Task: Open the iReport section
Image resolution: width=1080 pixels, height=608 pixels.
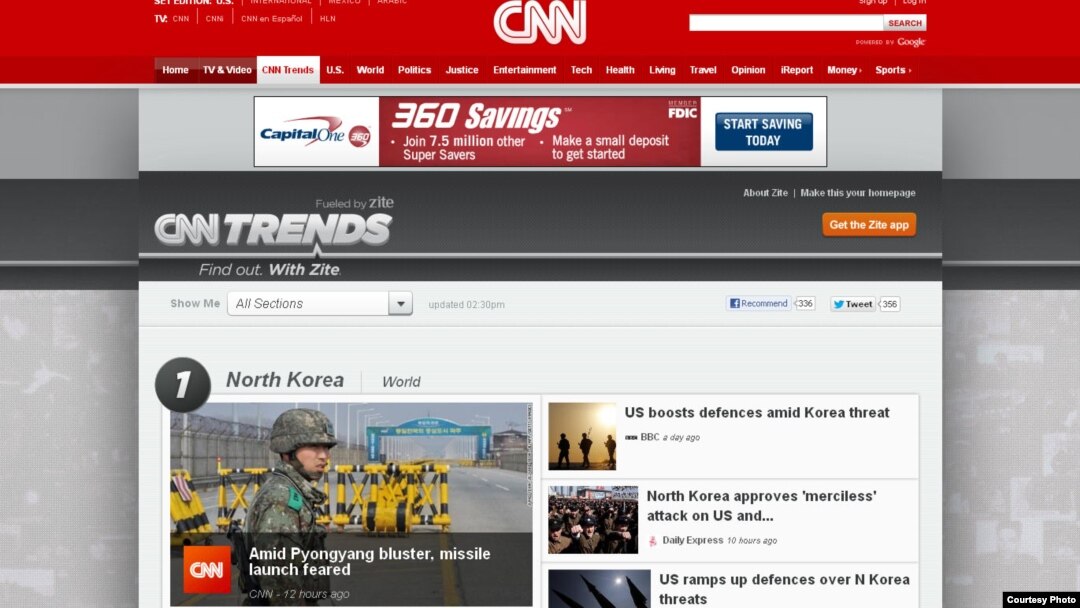Action: 796,70
